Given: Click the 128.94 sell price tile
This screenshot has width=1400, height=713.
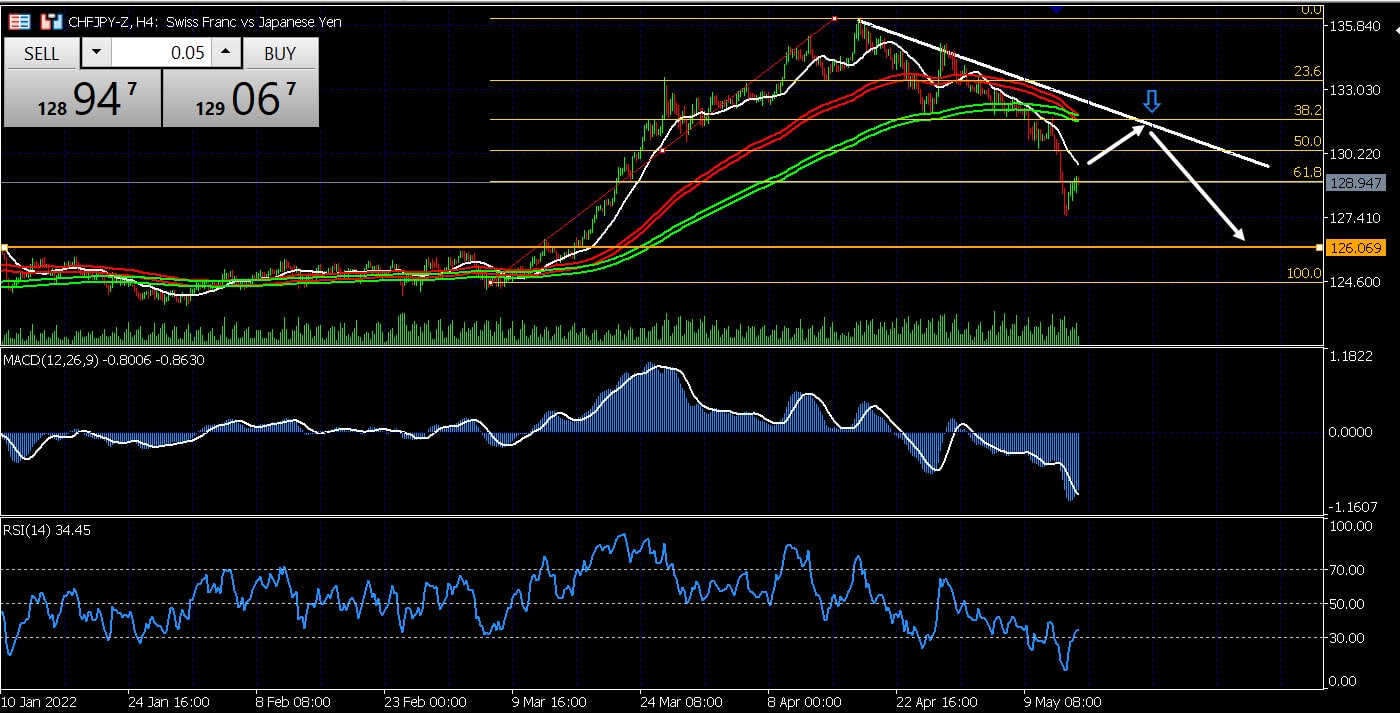Looking at the screenshot, I should point(82,100).
